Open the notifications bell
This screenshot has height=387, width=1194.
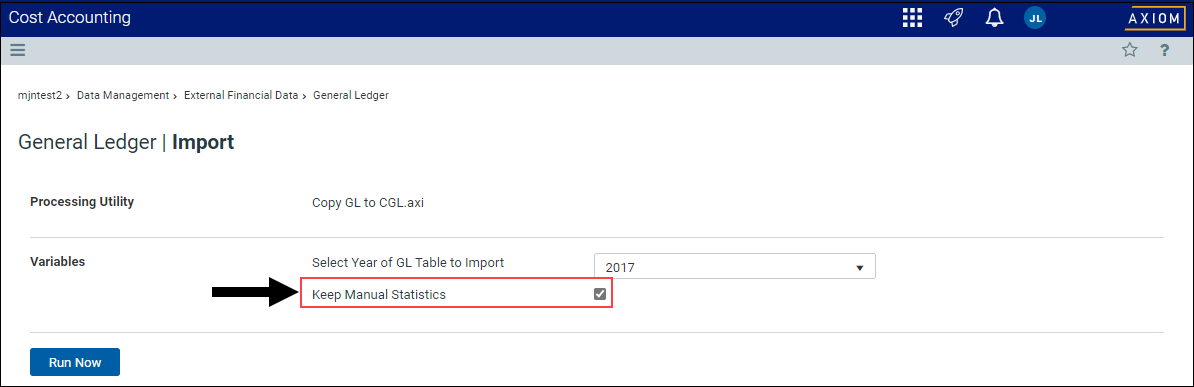pos(994,18)
